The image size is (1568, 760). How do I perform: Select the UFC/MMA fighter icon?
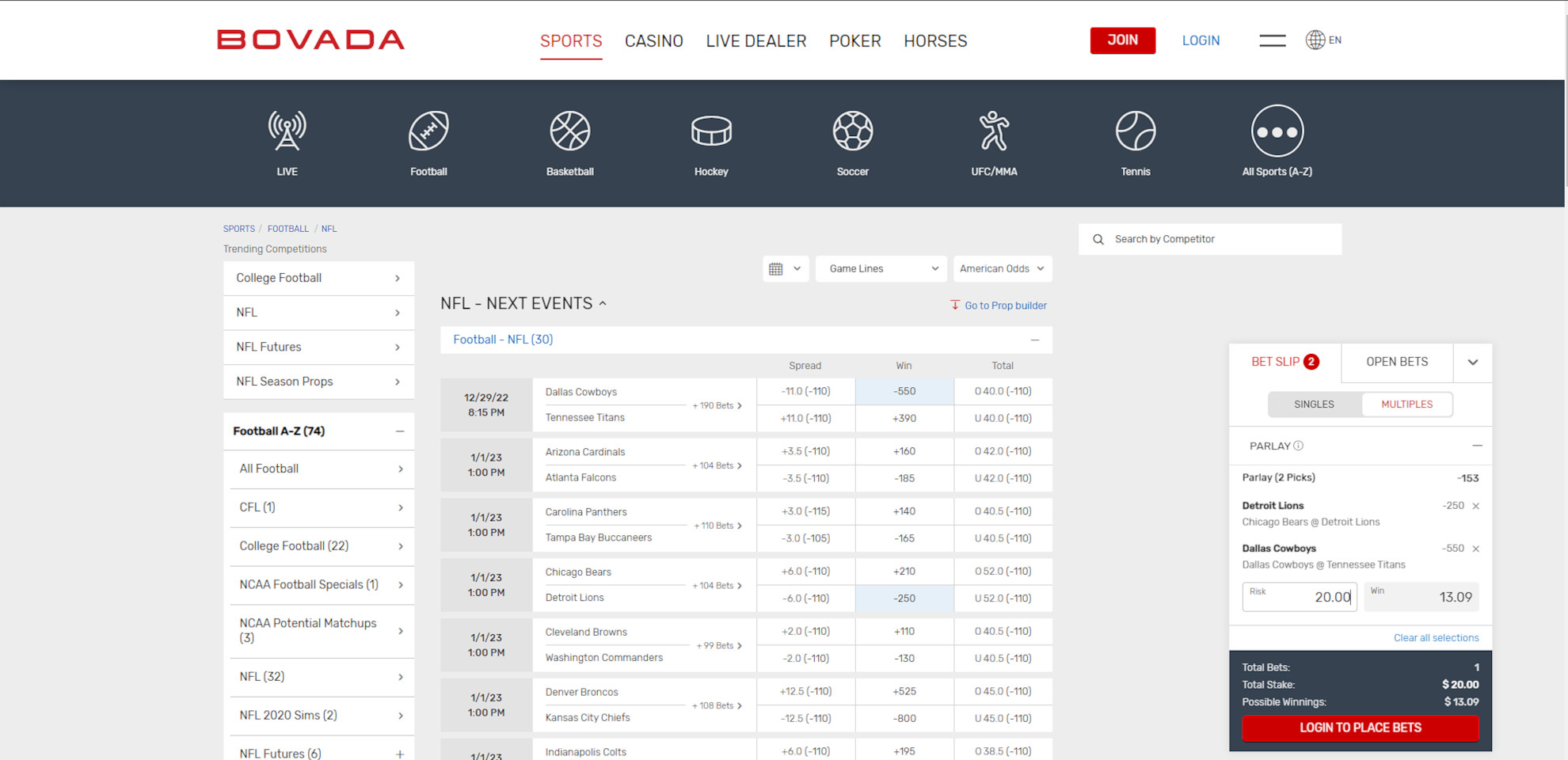pyautogui.click(x=994, y=131)
